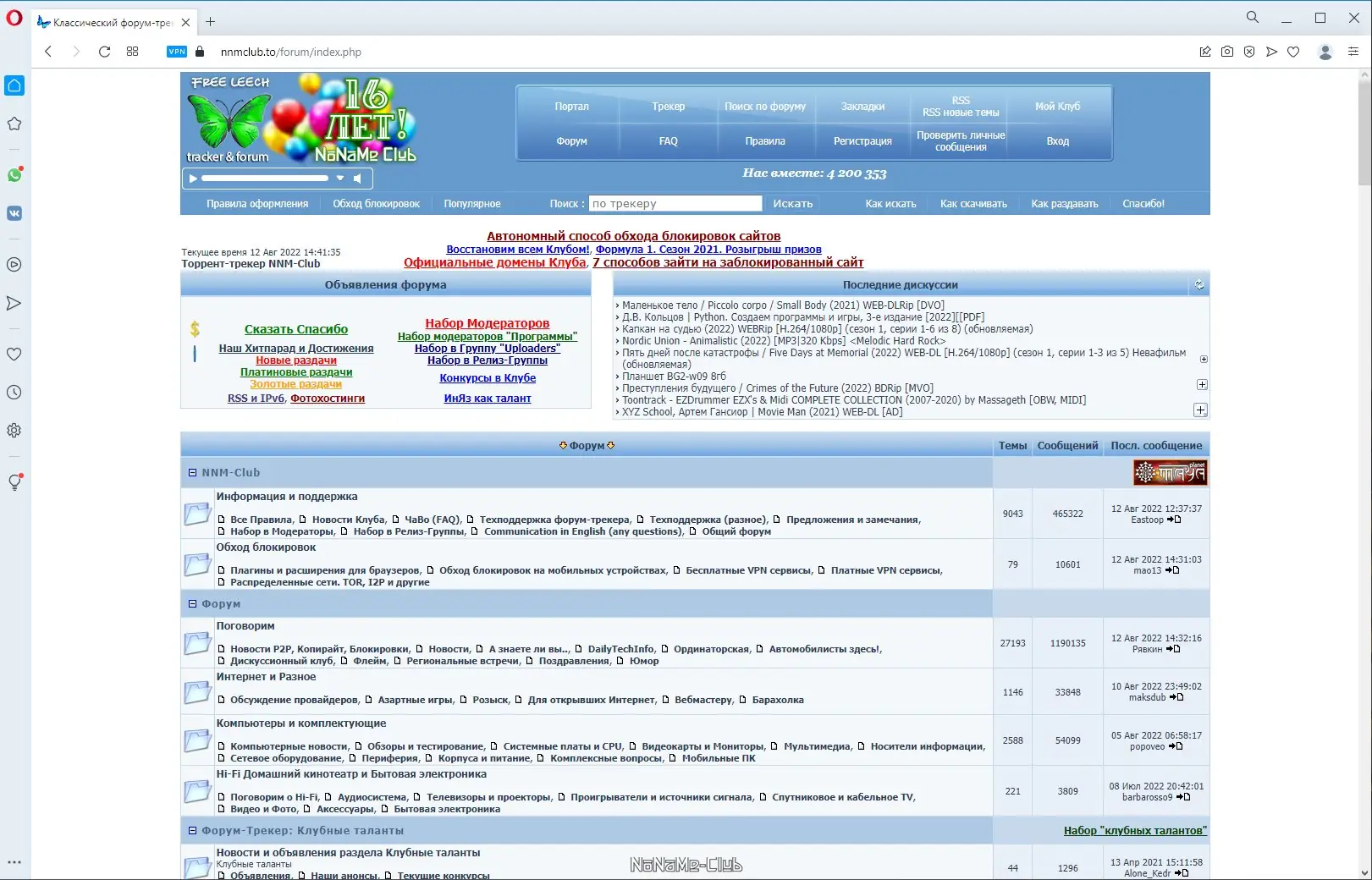Viewport: 1372px width, 880px height.
Task: Collapse Форум-Трекер: Клубные таланты category
Action: 192,831
